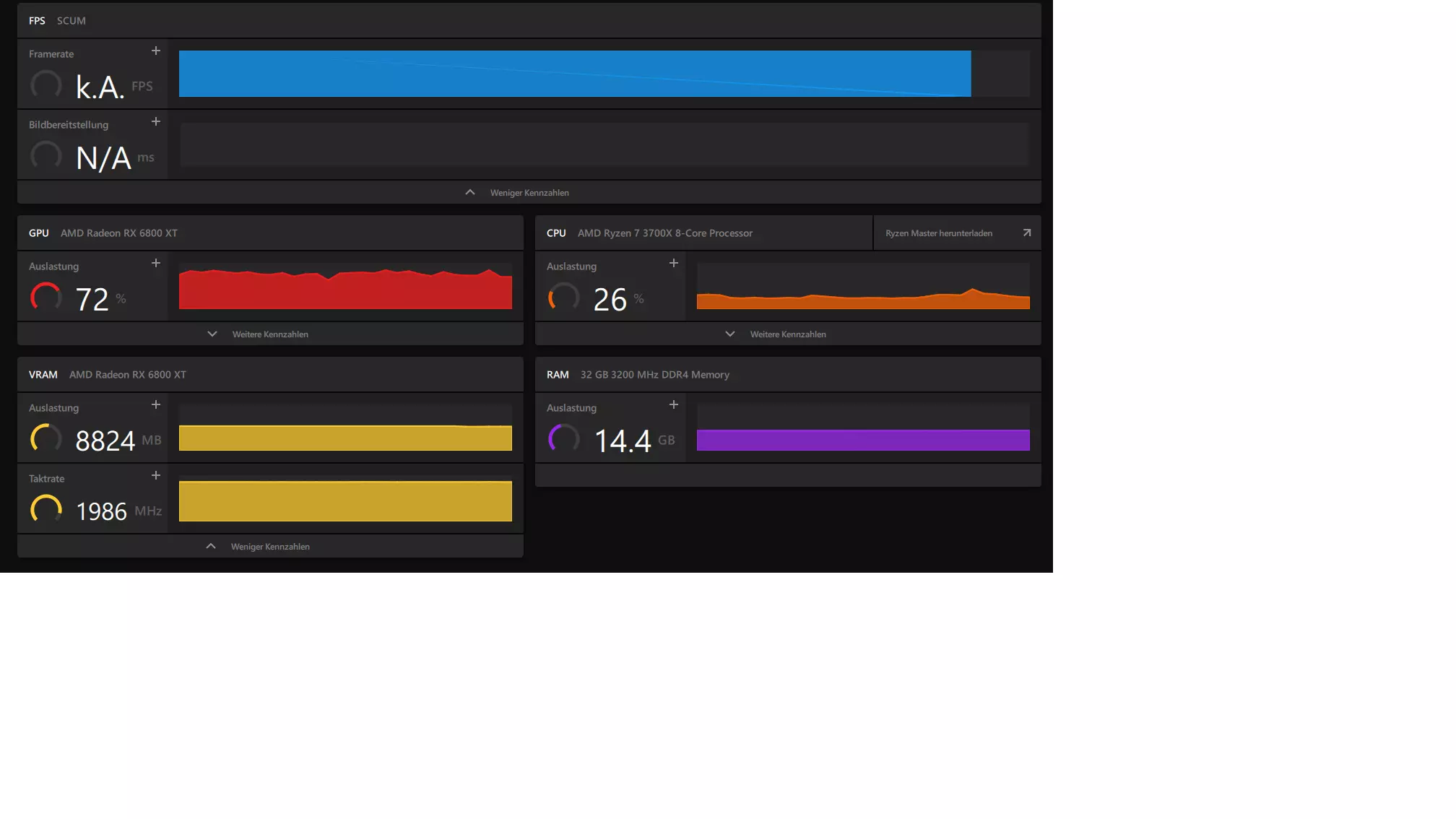Click plus icon for VRAM Auslastung
This screenshot has height=819, width=1456.
(156, 405)
